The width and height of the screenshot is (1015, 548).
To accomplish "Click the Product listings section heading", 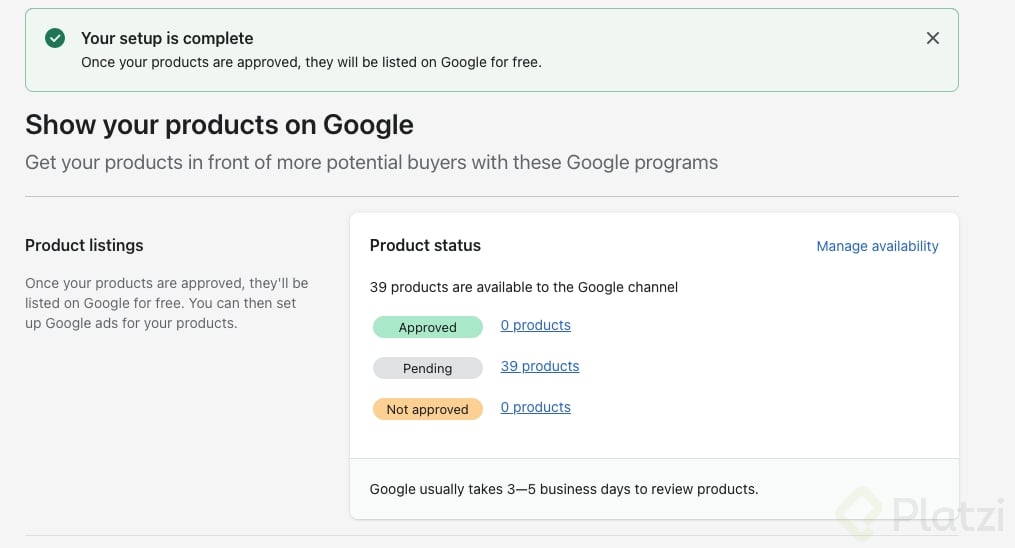I will tap(84, 245).
